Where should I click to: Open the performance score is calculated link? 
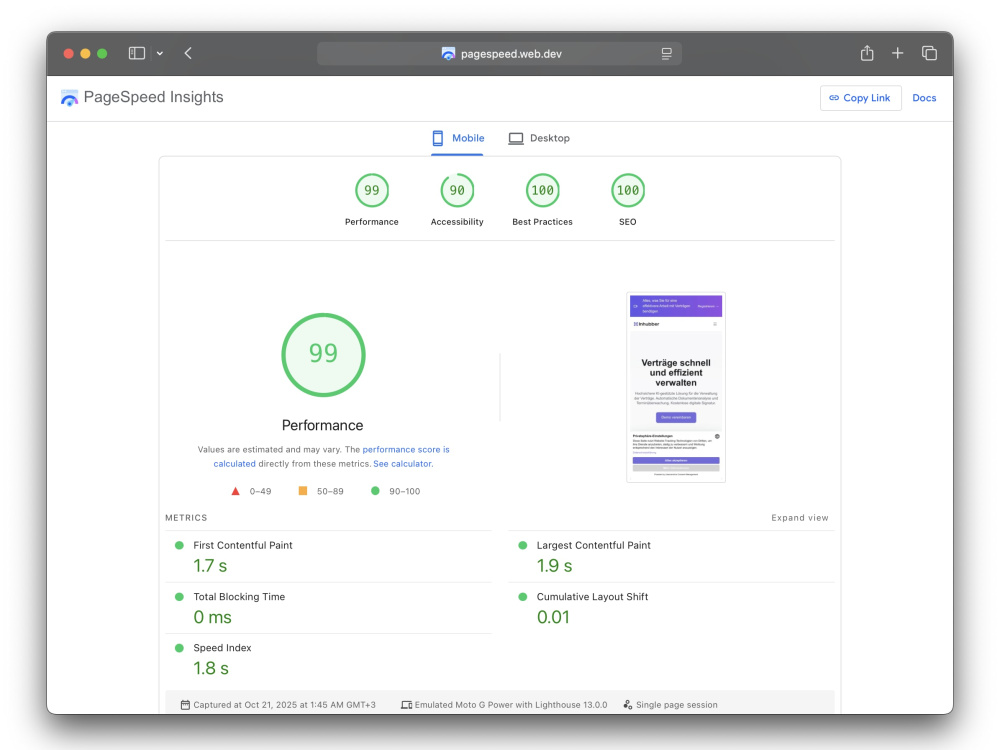(x=406, y=450)
